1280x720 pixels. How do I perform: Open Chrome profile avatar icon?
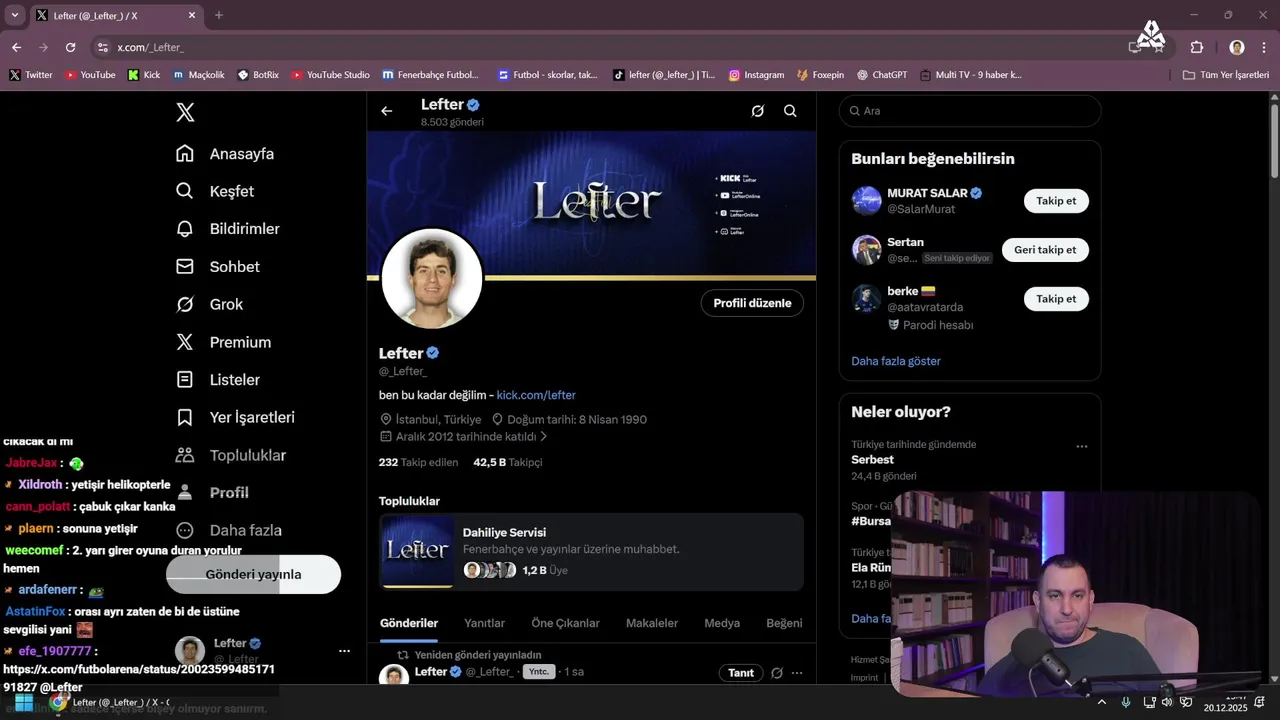[x=1237, y=47]
